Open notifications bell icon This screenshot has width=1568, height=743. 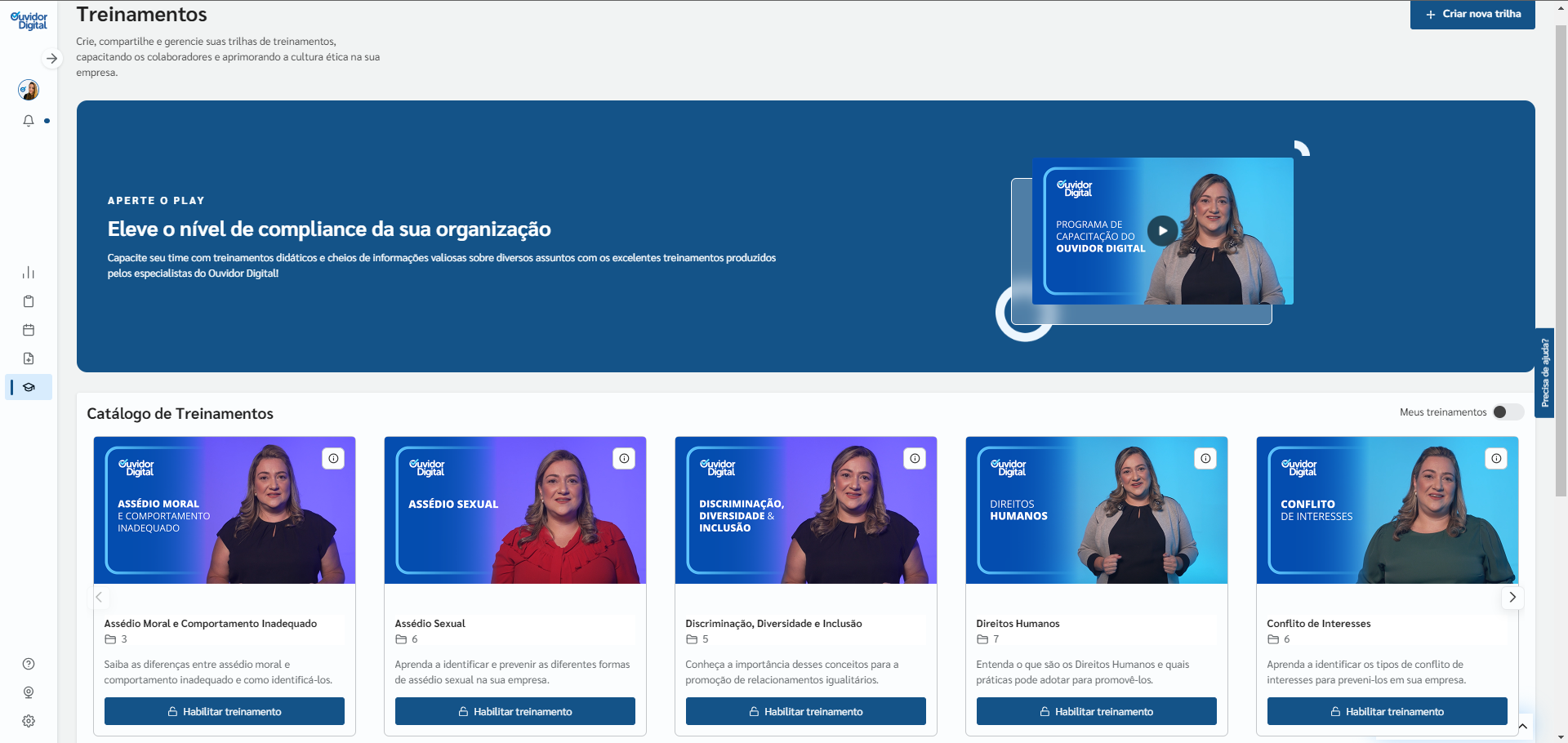pyautogui.click(x=29, y=121)
